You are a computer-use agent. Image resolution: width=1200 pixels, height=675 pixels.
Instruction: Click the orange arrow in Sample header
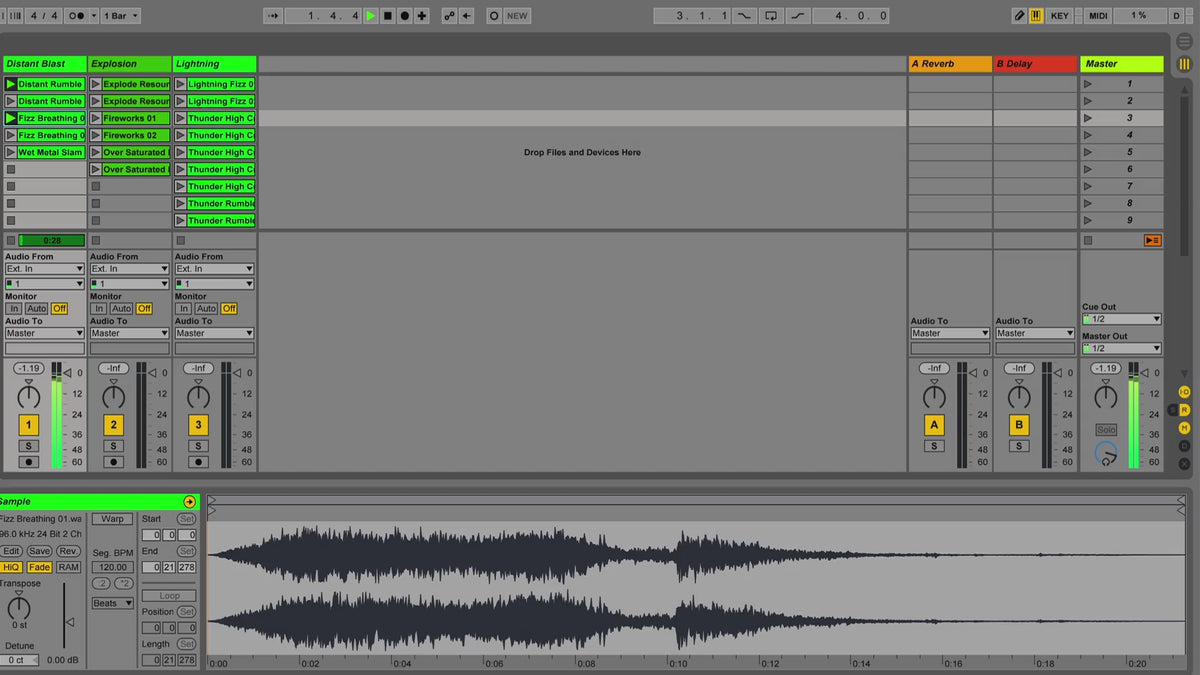[189, 502]
